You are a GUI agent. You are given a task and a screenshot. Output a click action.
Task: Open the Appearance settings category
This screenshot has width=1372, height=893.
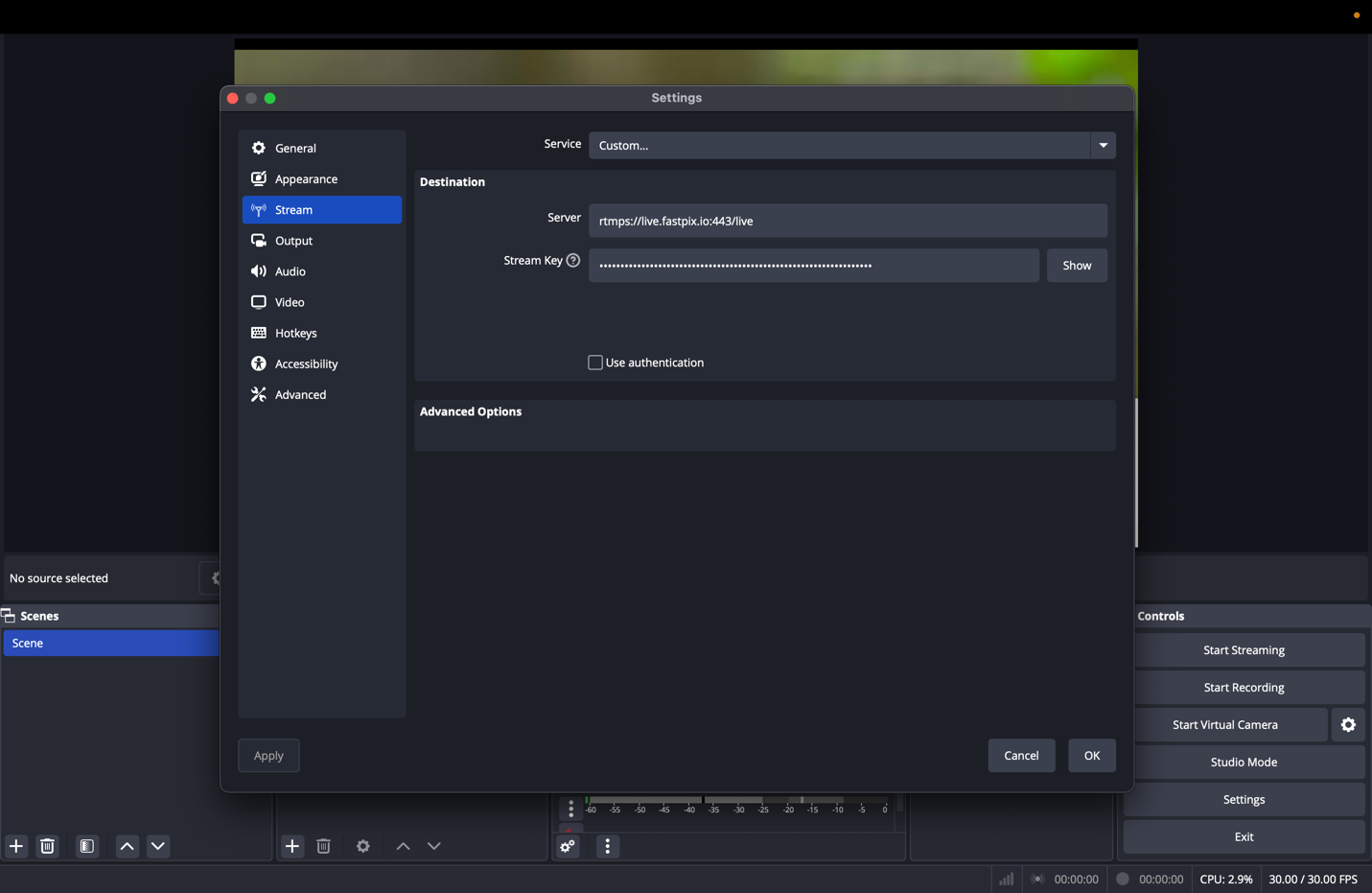pyautogui.click(x=321, y=178)
